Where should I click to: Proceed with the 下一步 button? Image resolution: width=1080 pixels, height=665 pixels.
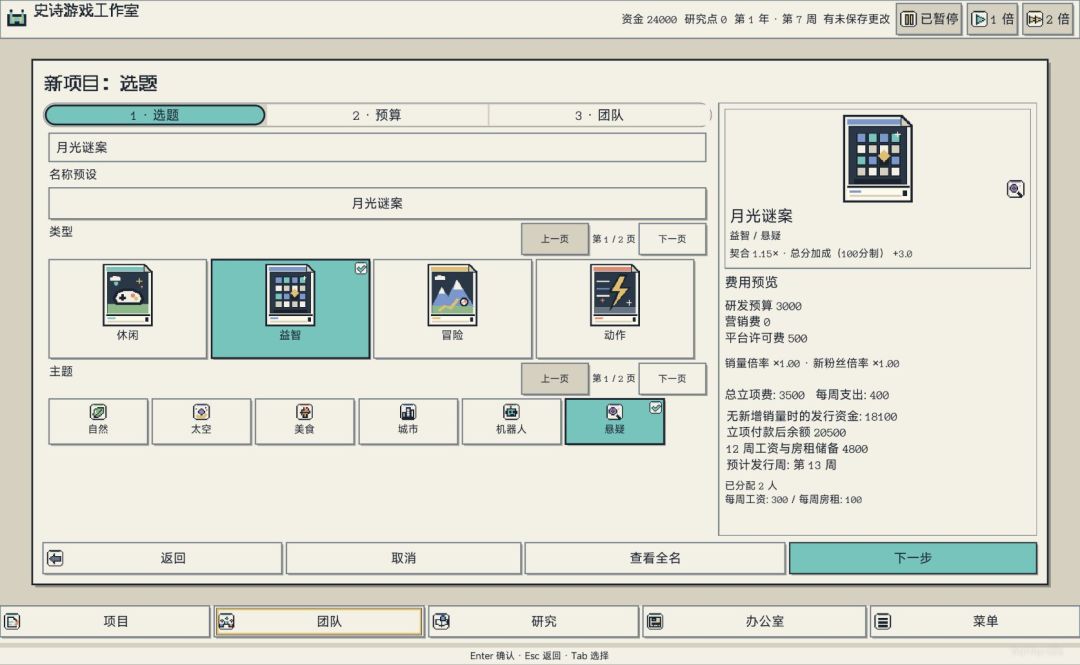pos(913,558)
